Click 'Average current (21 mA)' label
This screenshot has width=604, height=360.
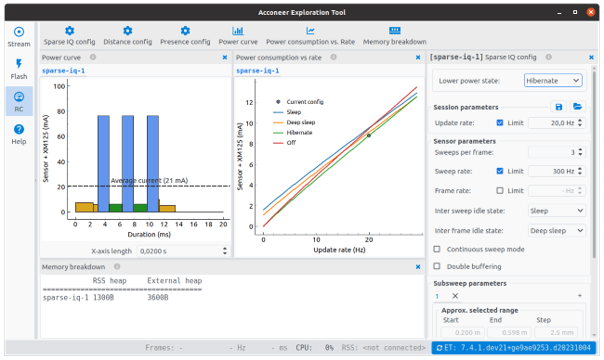pyautogui.click(x=149, y=181)
